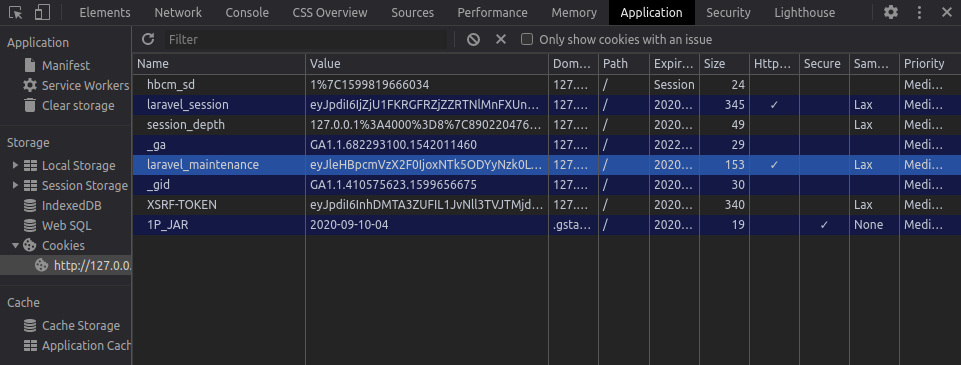
Task: Open the Performance tab
Action: click(492, 12)
